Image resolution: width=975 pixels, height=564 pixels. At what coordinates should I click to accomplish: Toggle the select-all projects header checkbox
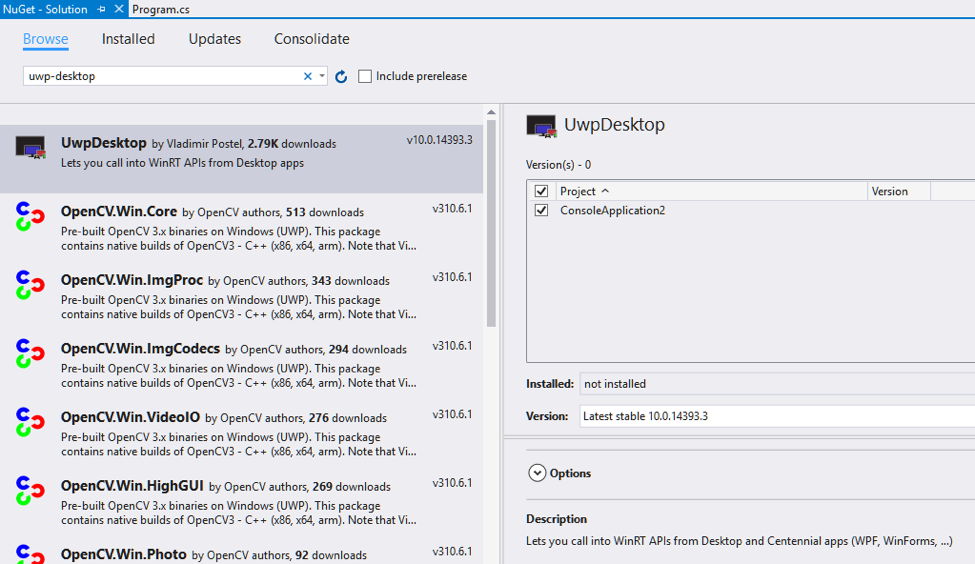coord(542,191)
